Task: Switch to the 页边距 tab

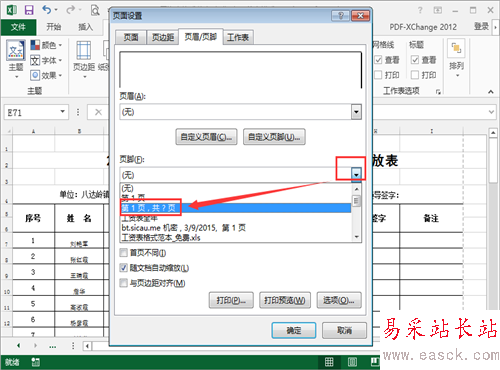Action: click(x=163, y=37)
